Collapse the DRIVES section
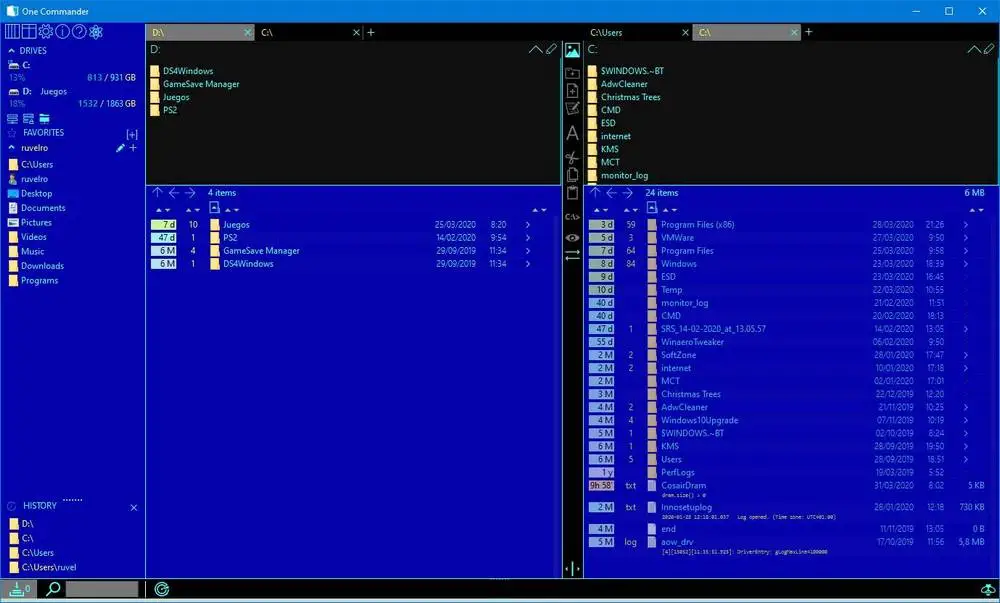The image size is (1000, 603). click(11, 50)
